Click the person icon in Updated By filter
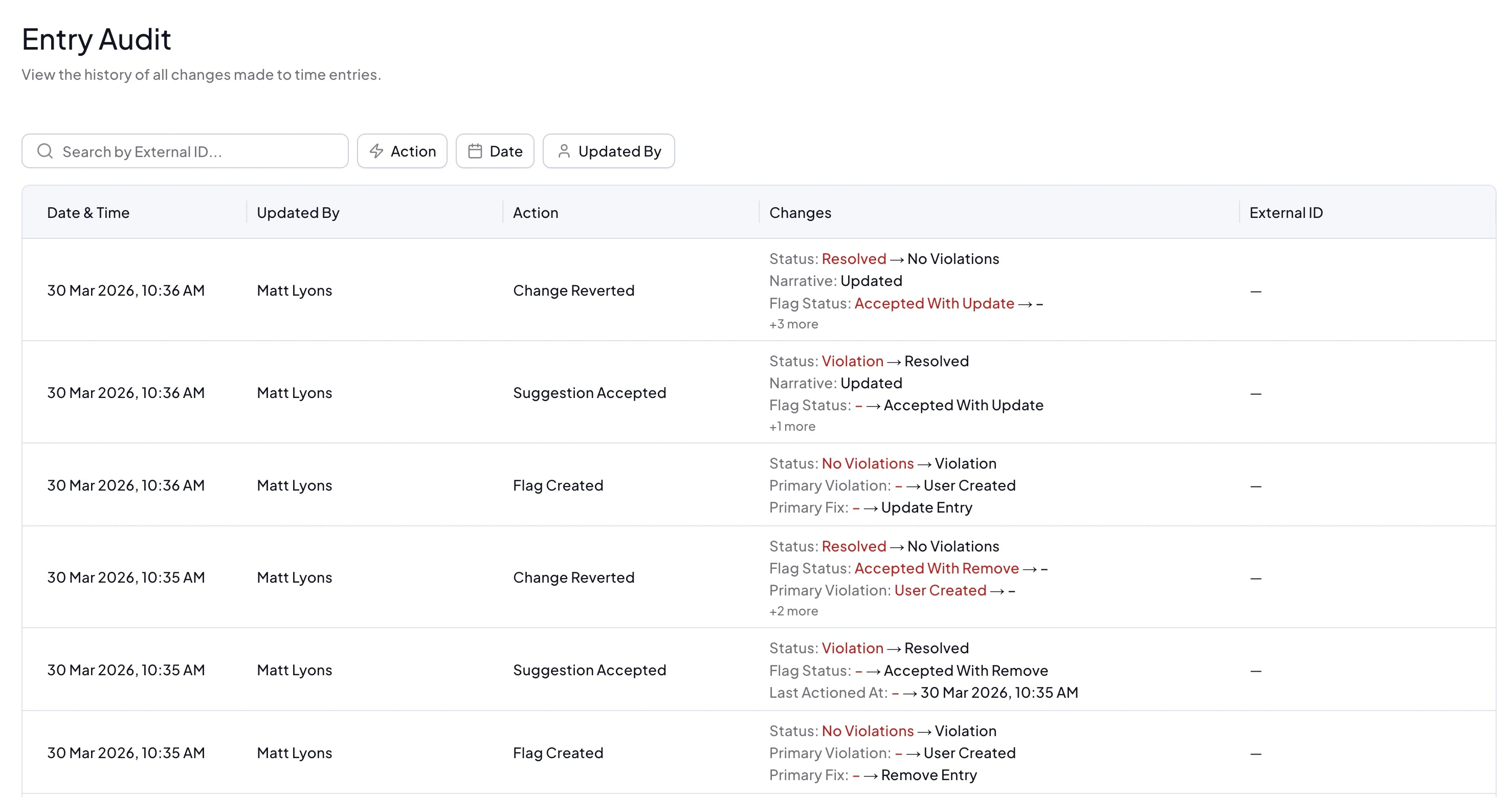 564,151
